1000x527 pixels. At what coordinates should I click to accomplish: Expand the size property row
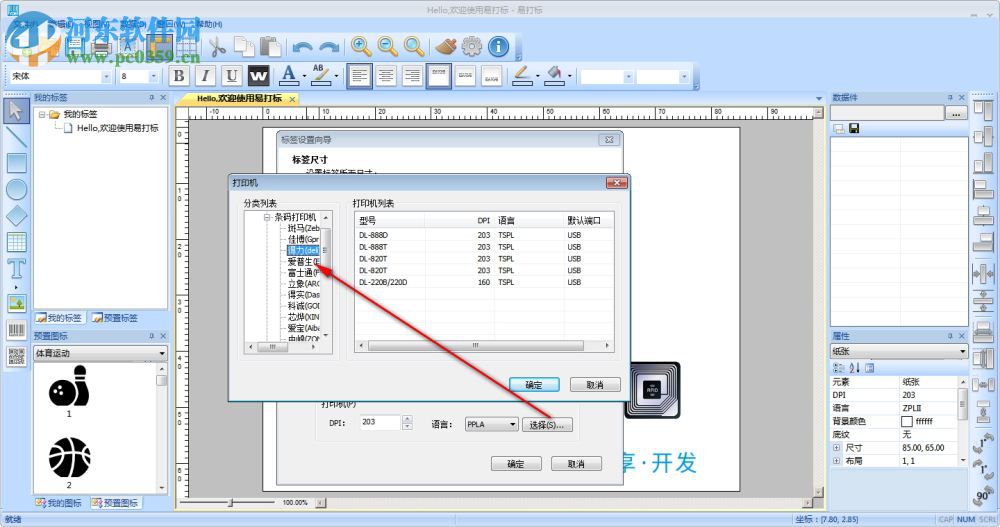pos(836,448)
